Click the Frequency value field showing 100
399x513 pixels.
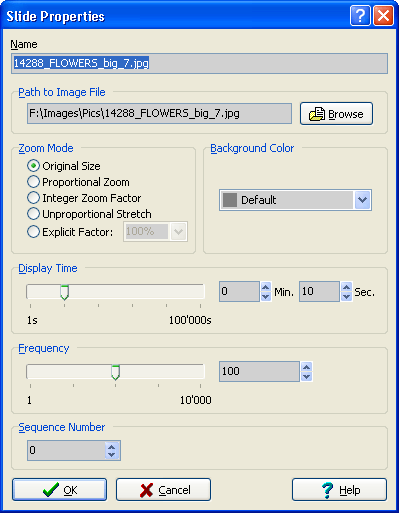click(x=259, y=371)
